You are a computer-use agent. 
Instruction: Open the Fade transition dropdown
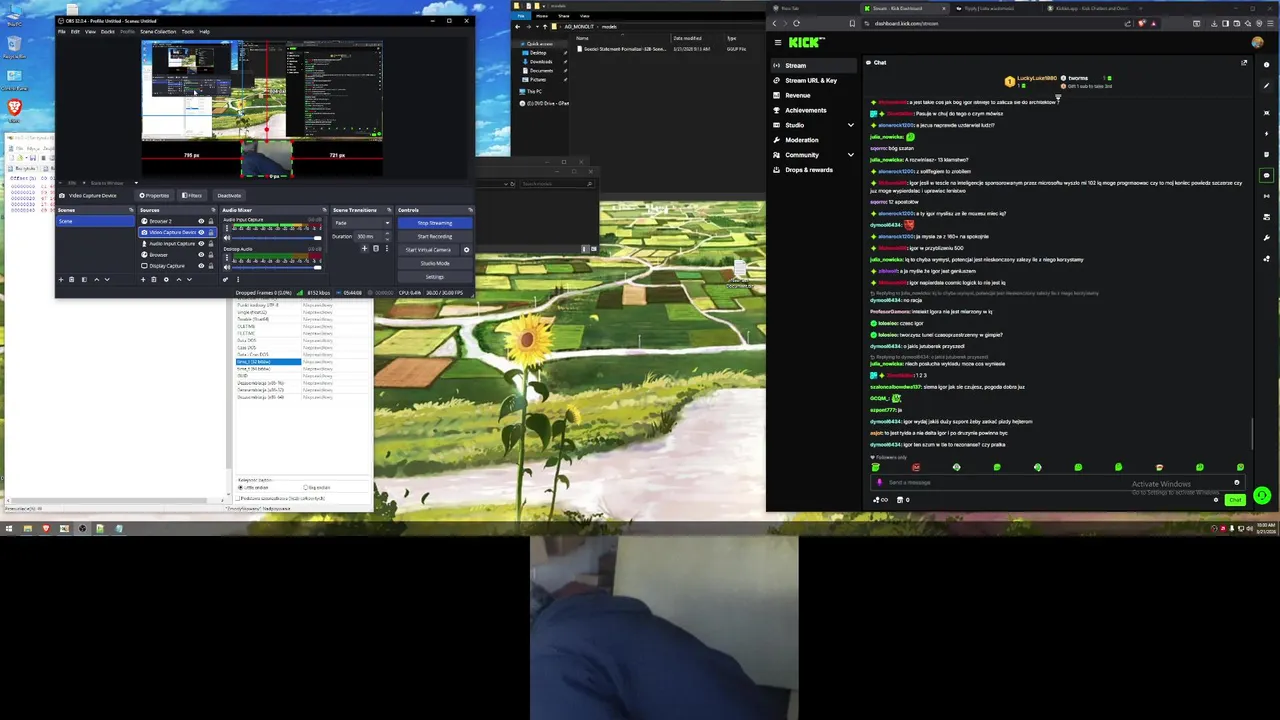363,223
